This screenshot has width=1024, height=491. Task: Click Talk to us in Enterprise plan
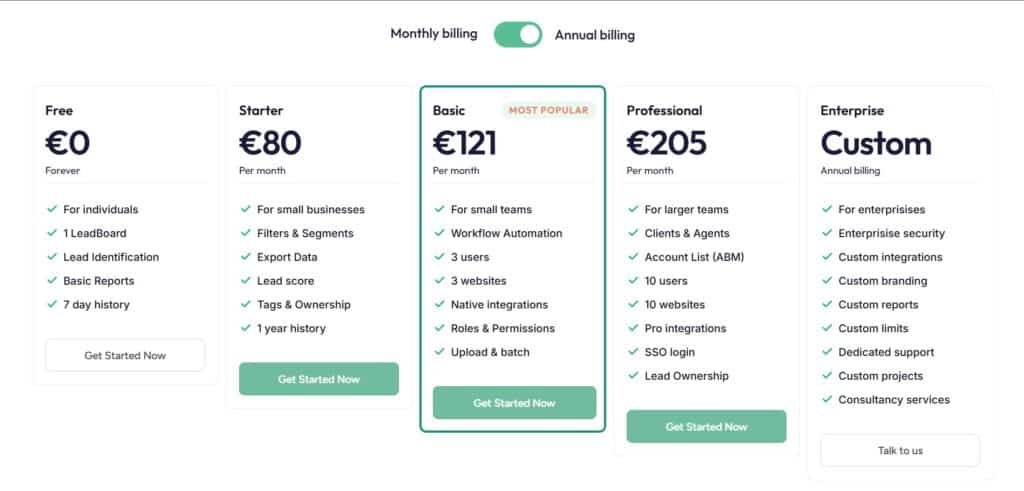pyautogui.click(x=900, y=450)
